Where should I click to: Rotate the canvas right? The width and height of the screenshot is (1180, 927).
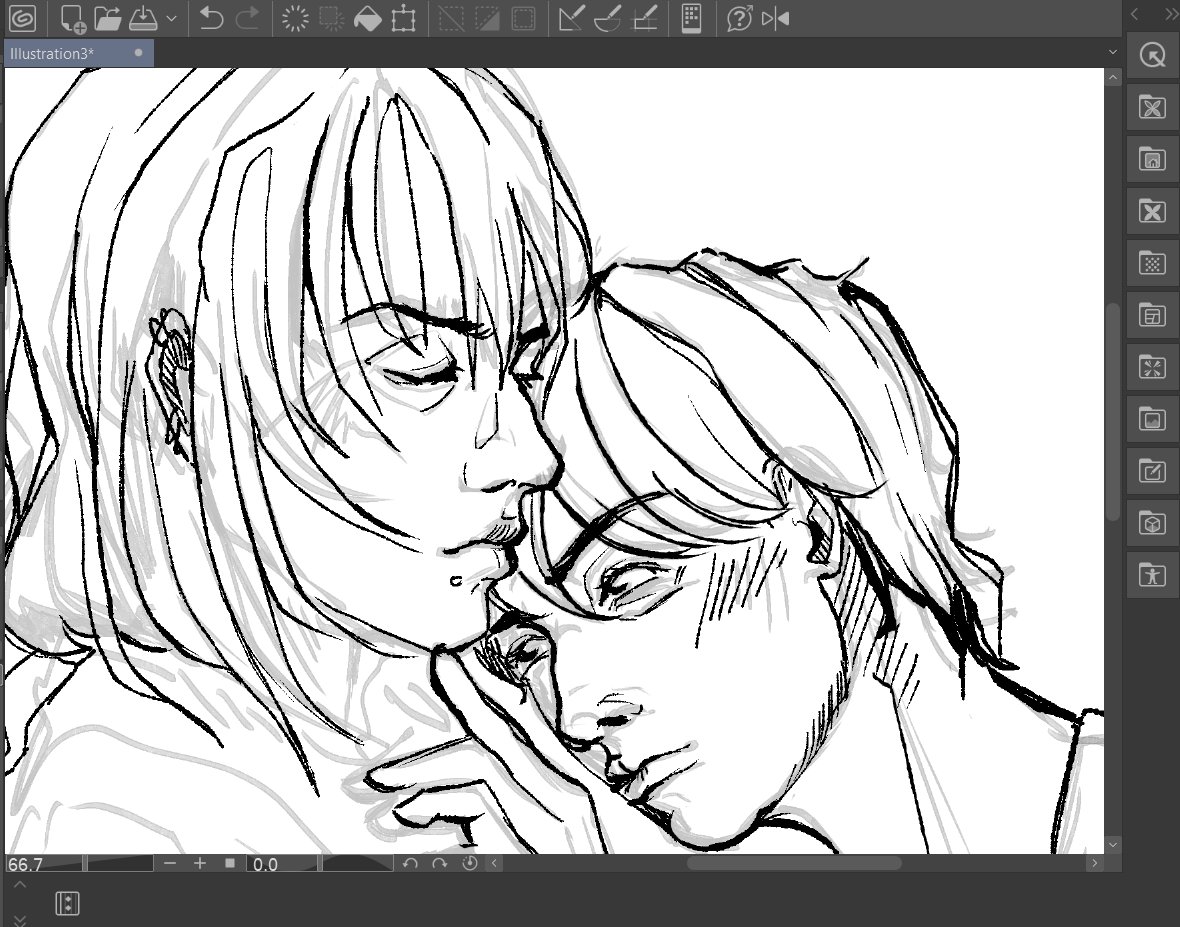(x=439, y=863)
